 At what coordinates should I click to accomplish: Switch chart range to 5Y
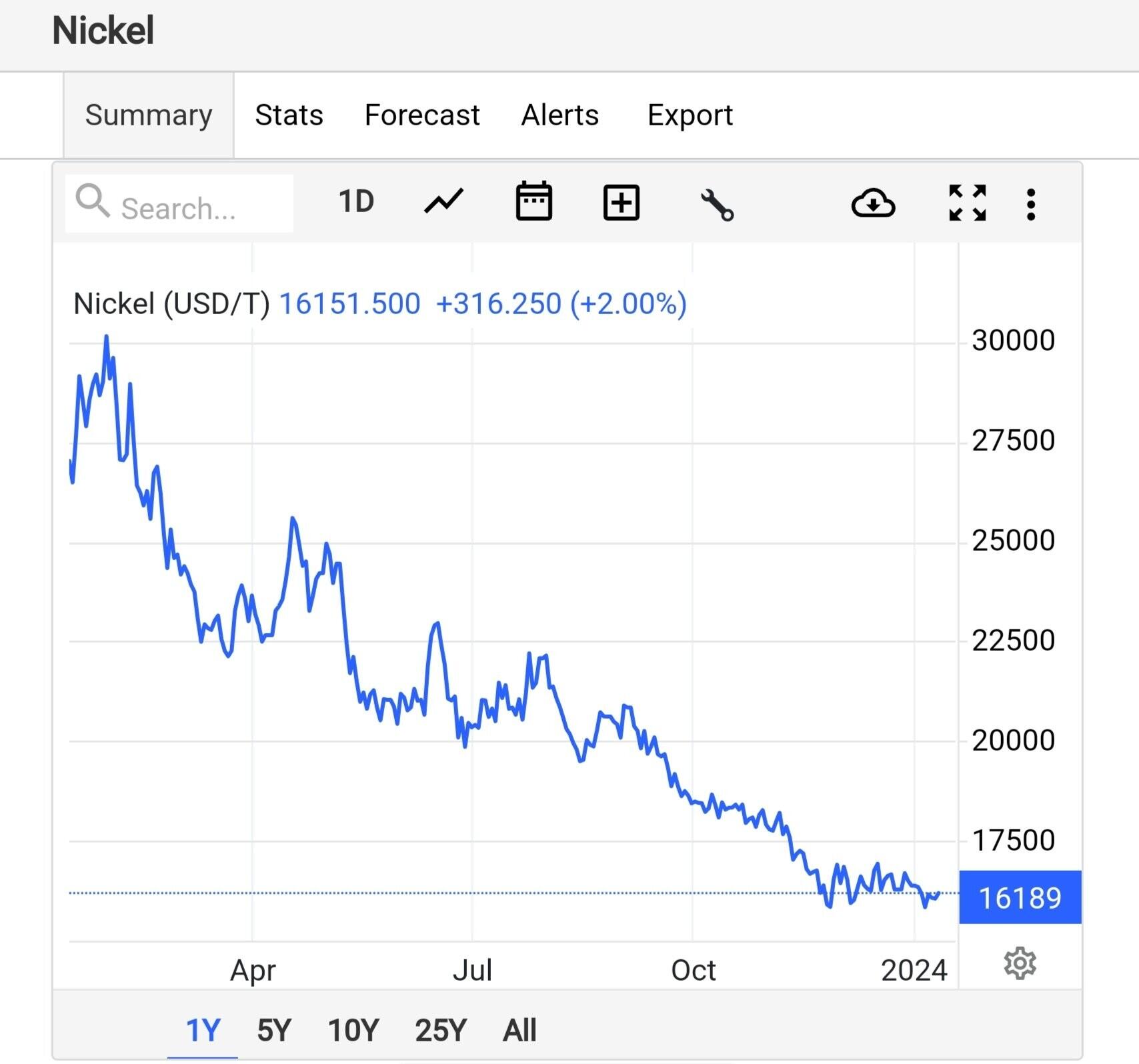tap(274, 1031)
